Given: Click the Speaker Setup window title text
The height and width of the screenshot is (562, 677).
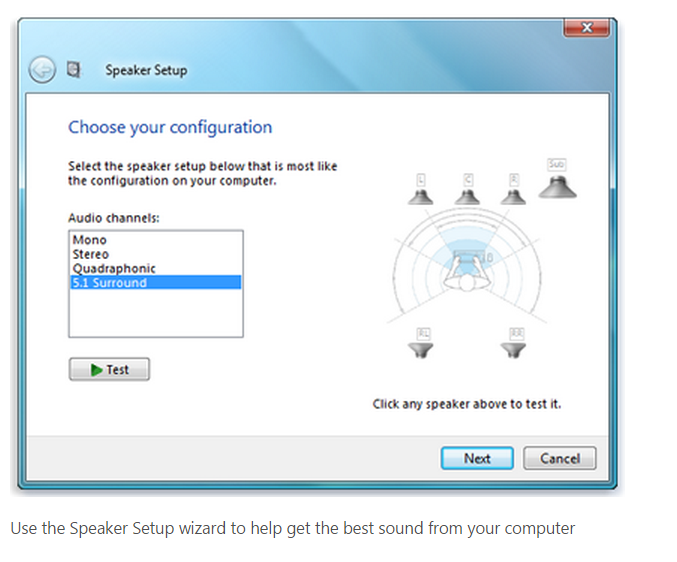Looking at the screenshot, I should [x=146, y=70].
